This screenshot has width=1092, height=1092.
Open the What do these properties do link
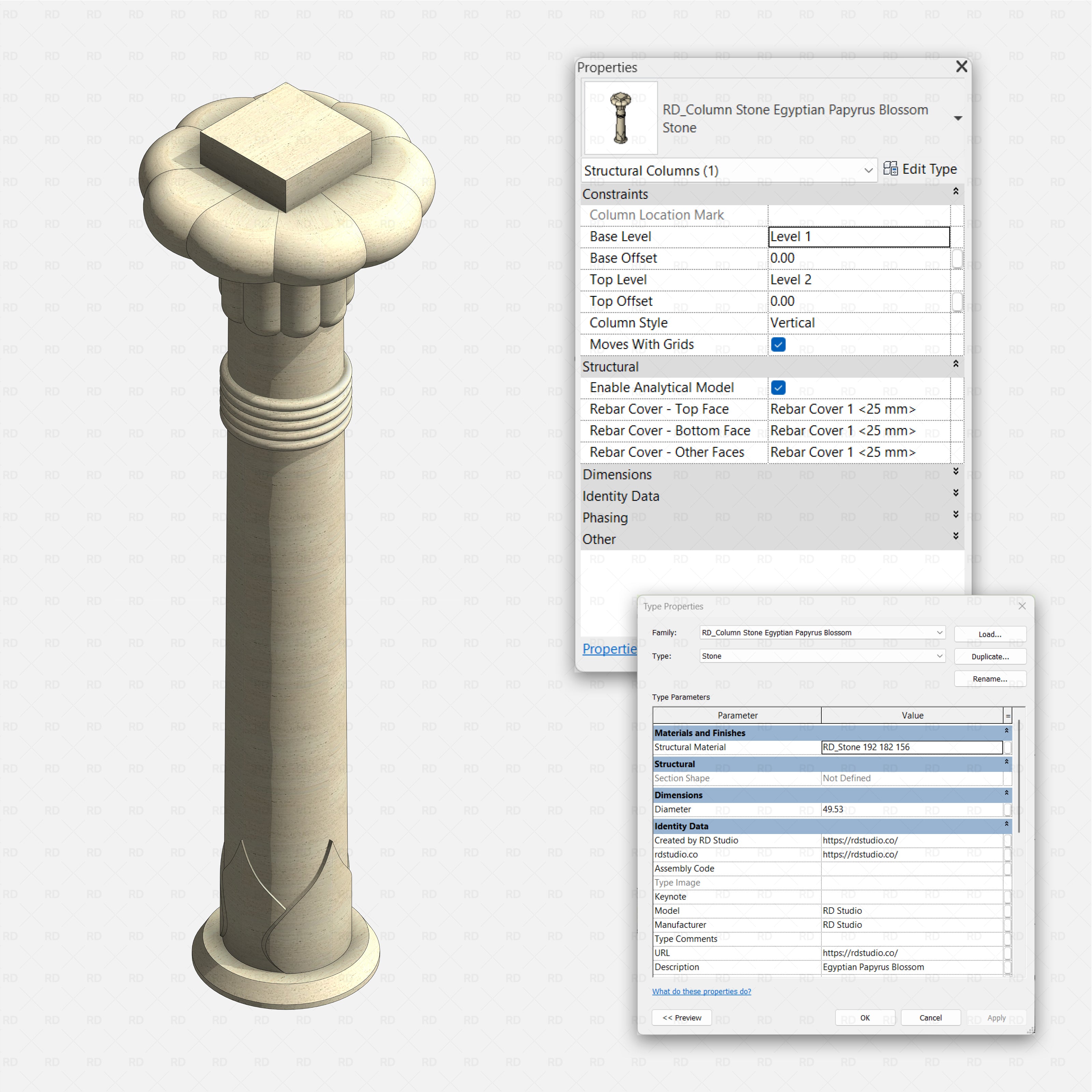(701, 991)
